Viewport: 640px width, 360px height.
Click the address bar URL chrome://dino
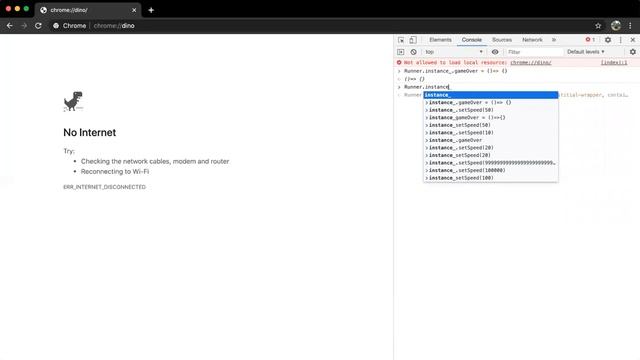click(114, 26)
